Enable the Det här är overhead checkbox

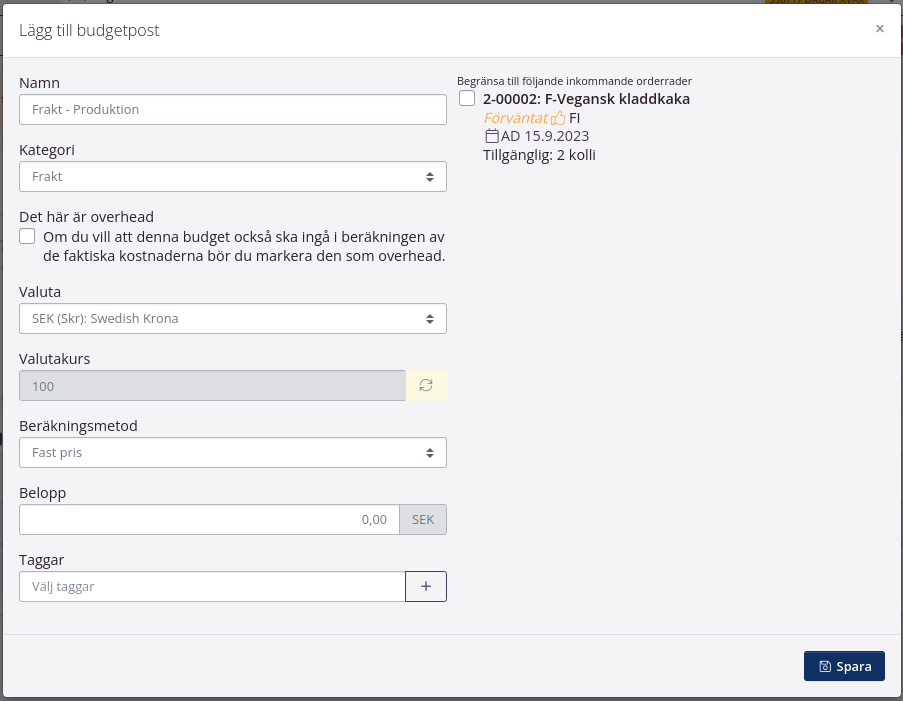click(27, 237)
